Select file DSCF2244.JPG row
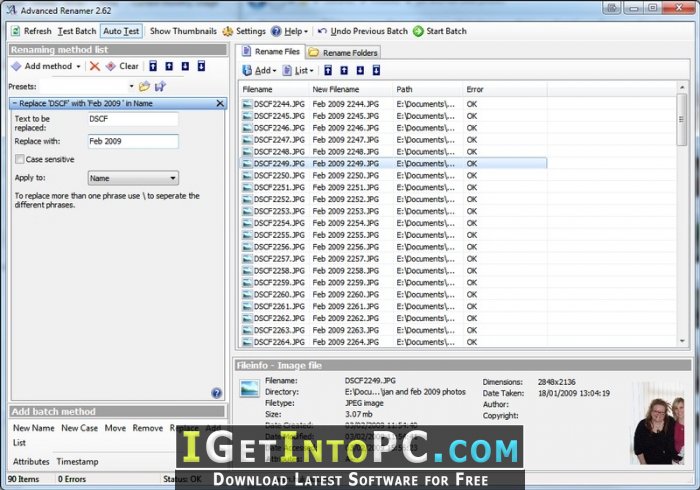 click(393, 104)
